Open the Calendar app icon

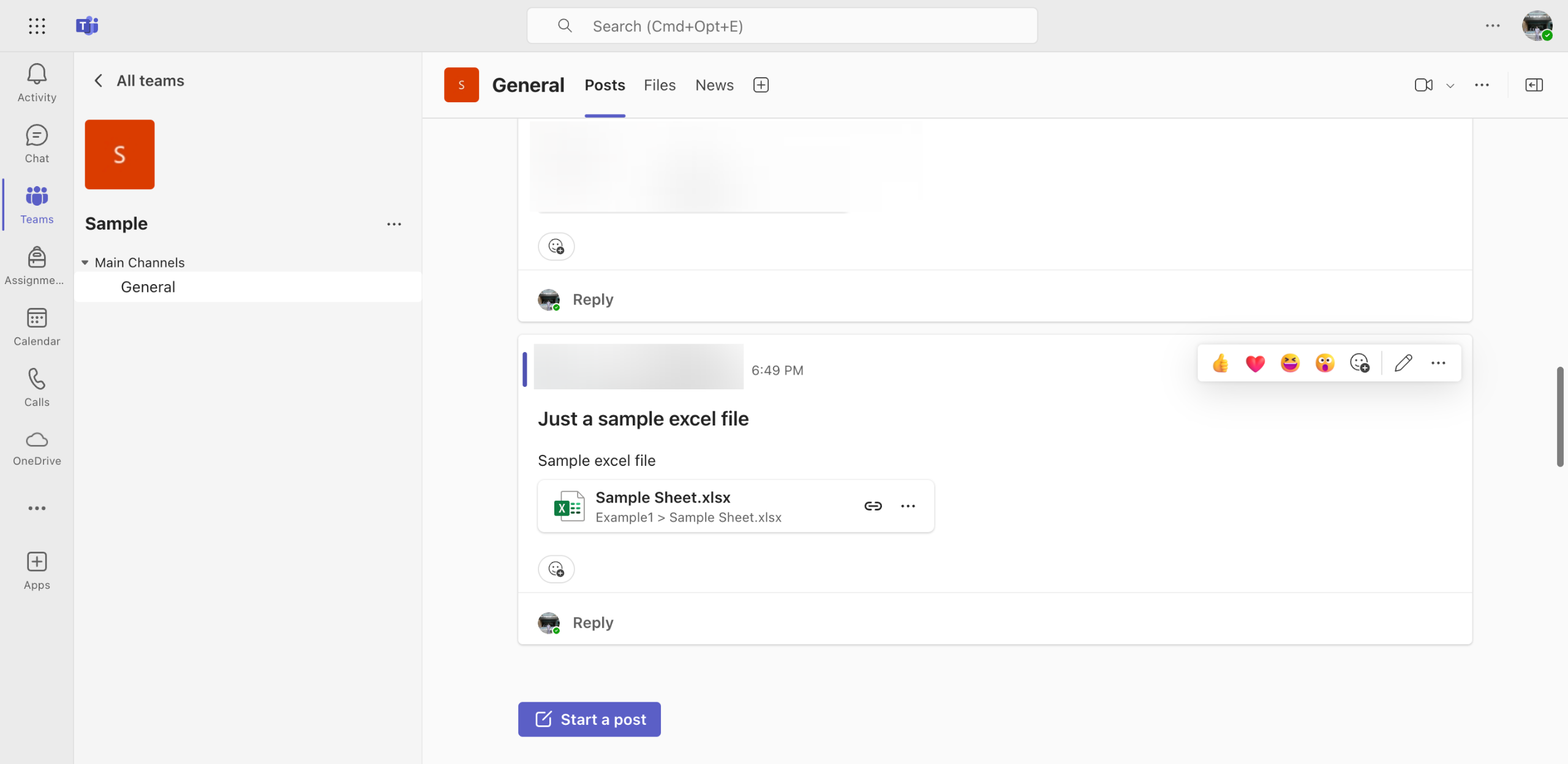click(37, 327)
